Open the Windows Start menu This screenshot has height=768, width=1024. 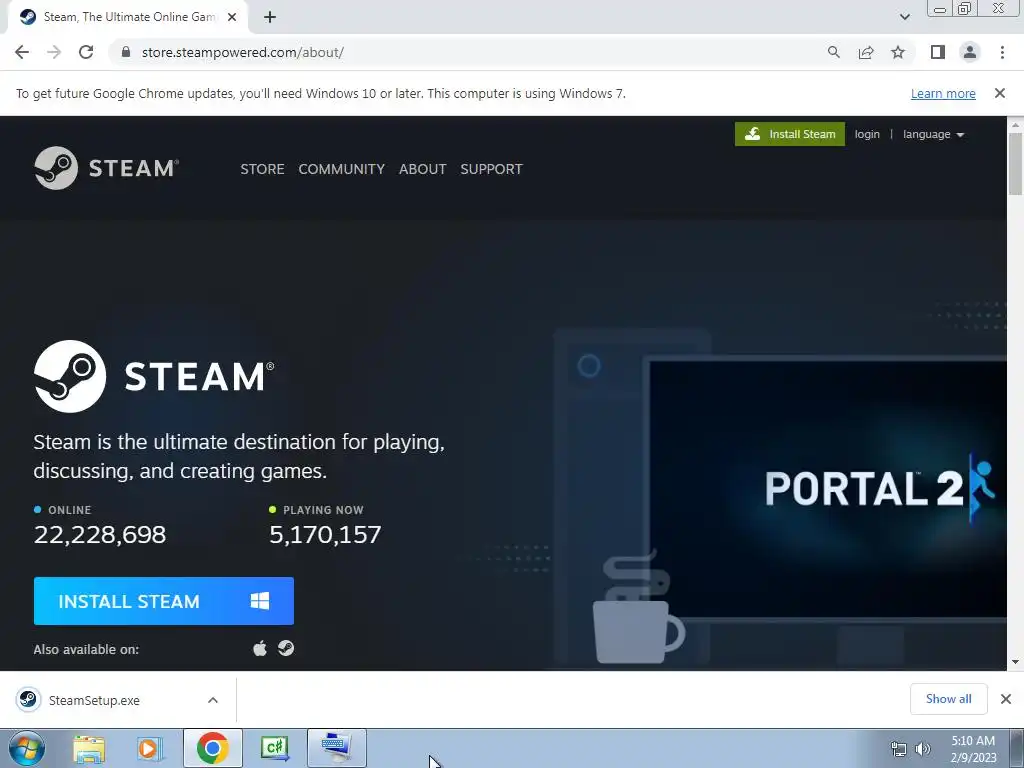point(26,748)
